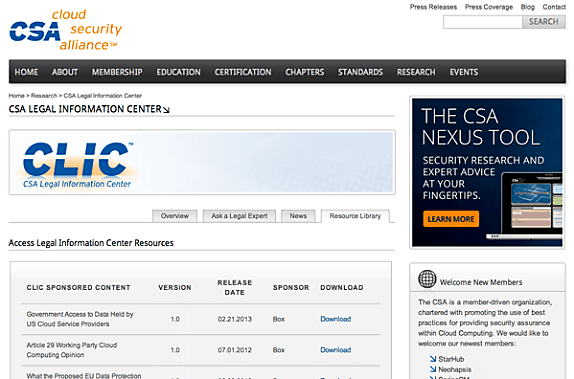Switch to the News tab

tap(298, 216)
